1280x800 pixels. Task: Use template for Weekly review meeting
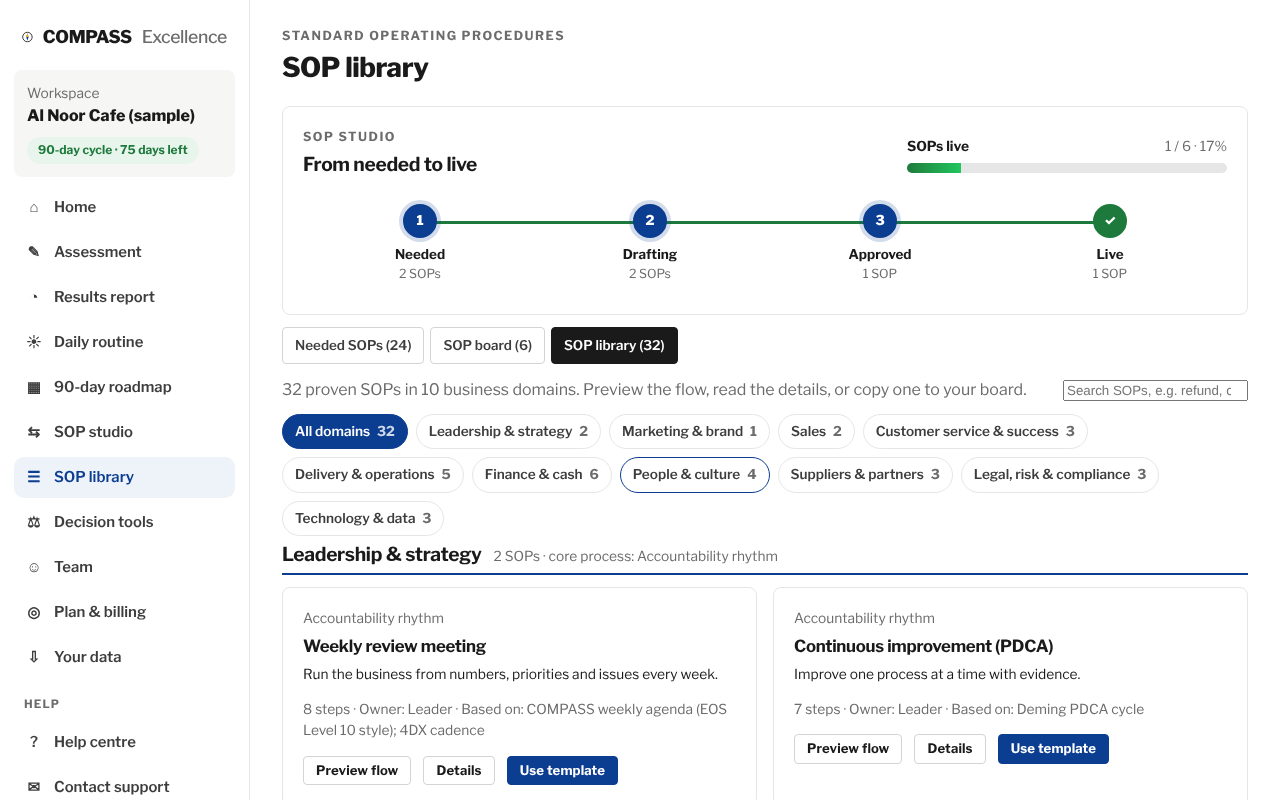pos(562,771)
